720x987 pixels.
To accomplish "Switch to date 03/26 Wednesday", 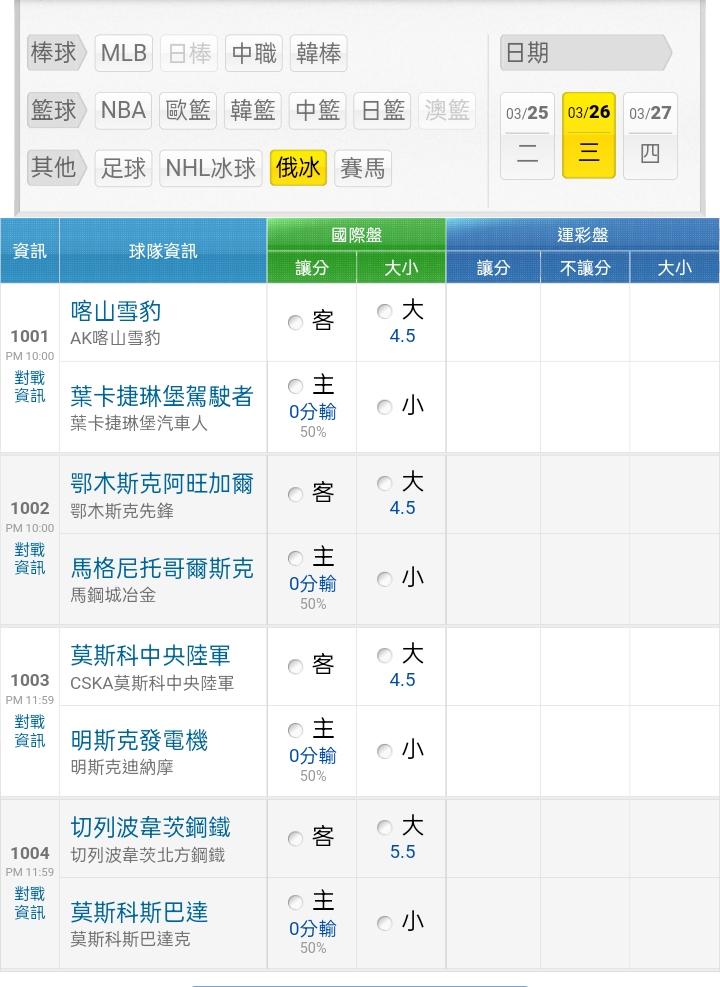I will click(588, 135).
